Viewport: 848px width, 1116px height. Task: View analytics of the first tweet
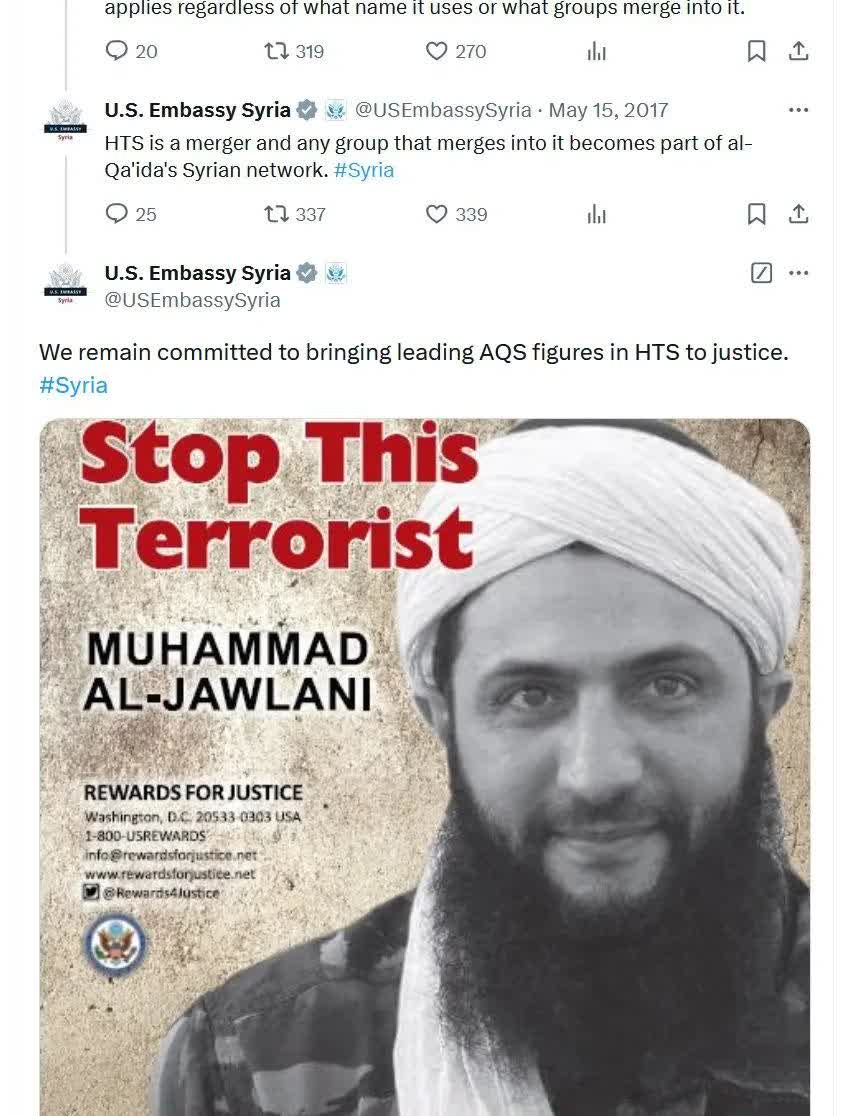pyautogui.click(x=597, y=51)
